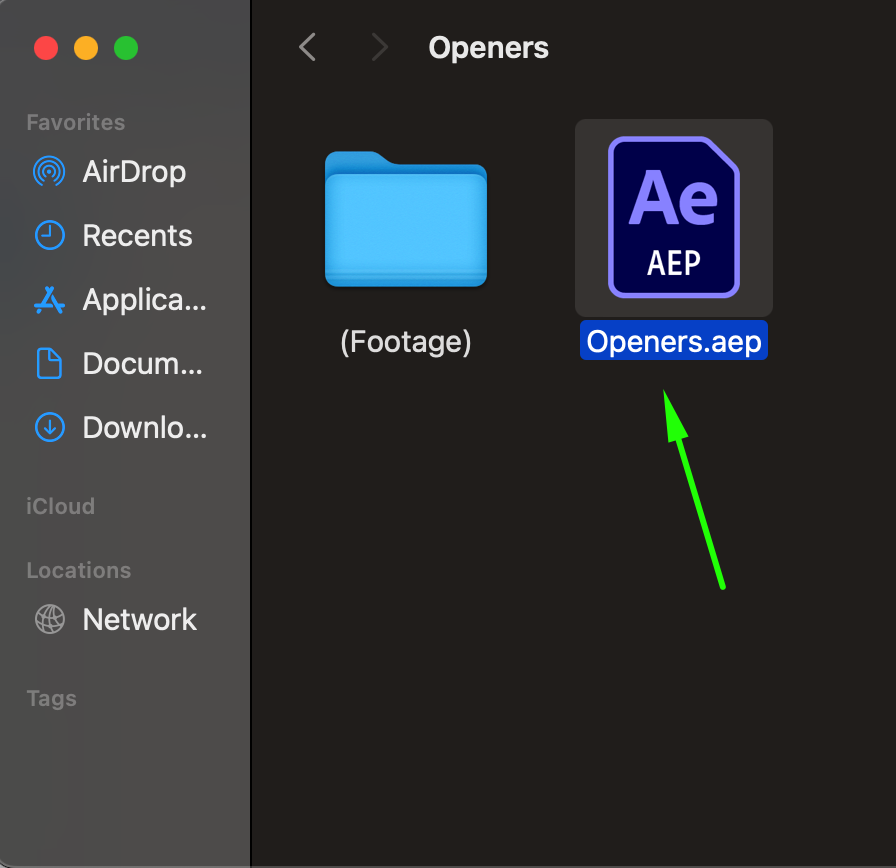The height and width of the screenshot is (868, 896).
Task: Click the Openers window title
Action: tap(488, 47)
